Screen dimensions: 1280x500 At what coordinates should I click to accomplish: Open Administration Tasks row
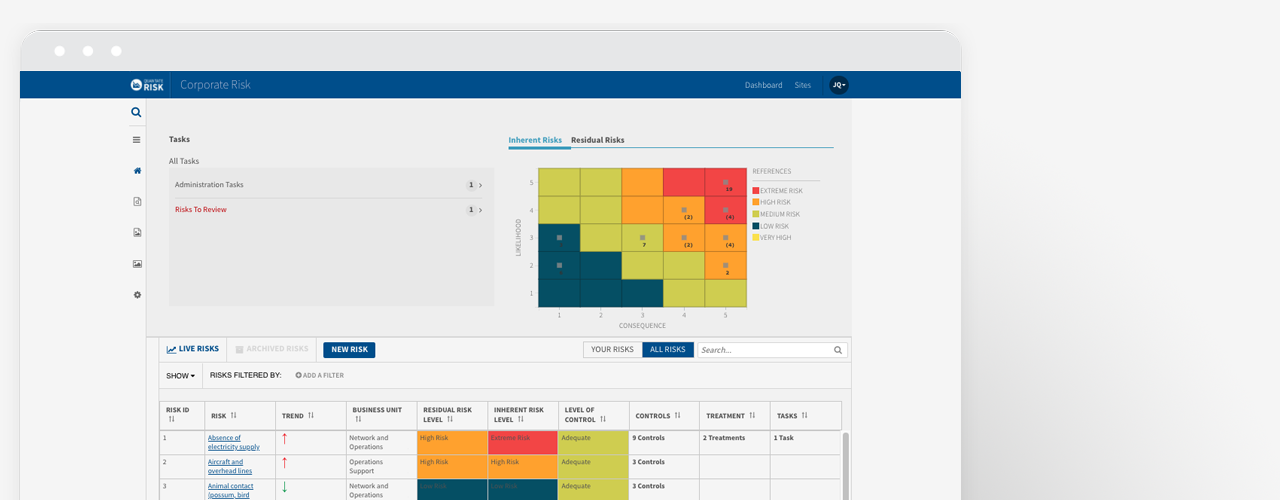tap(331, 185)
